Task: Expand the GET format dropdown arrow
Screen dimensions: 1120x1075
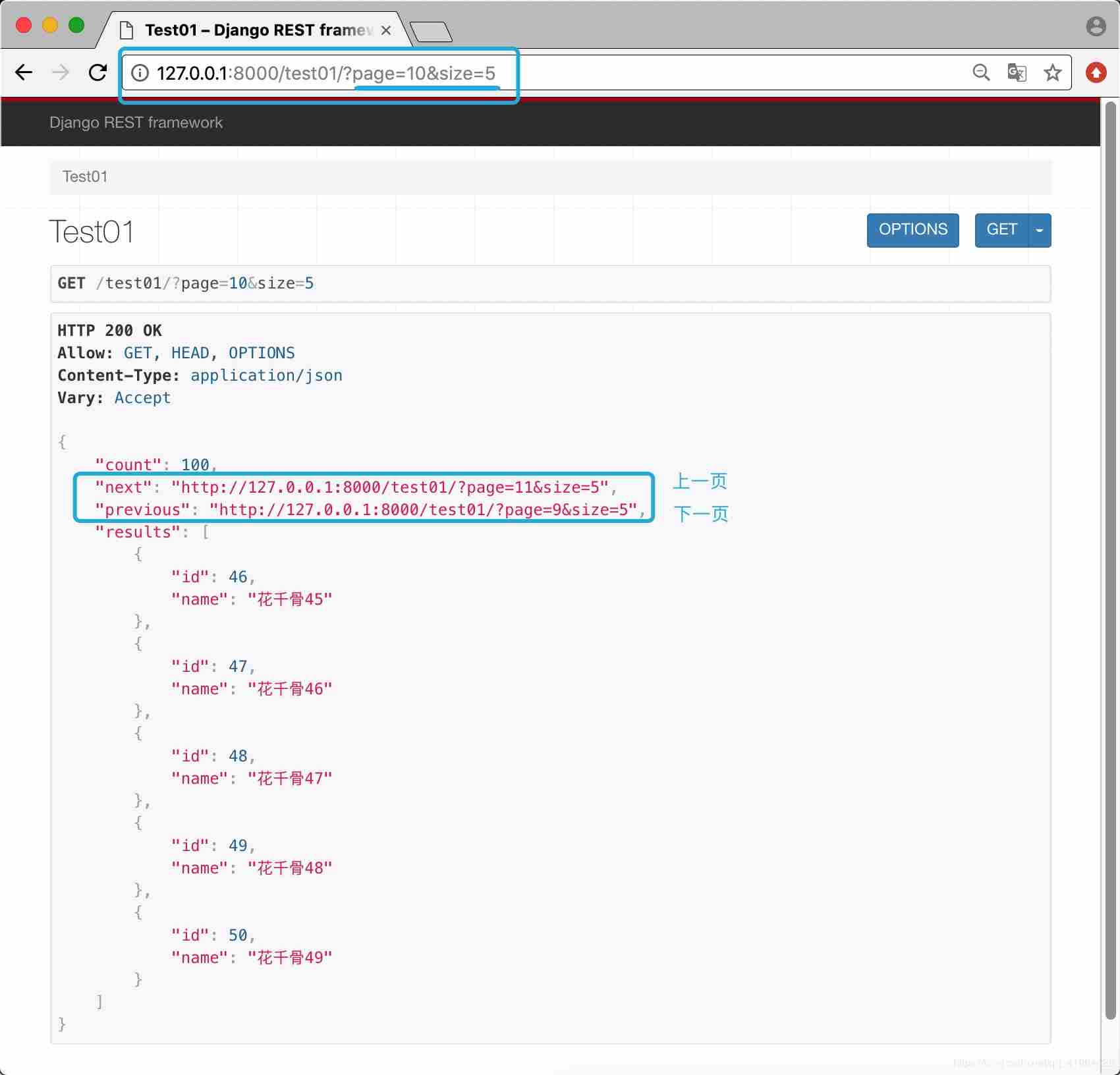Action: click(x=1040, y=230)
